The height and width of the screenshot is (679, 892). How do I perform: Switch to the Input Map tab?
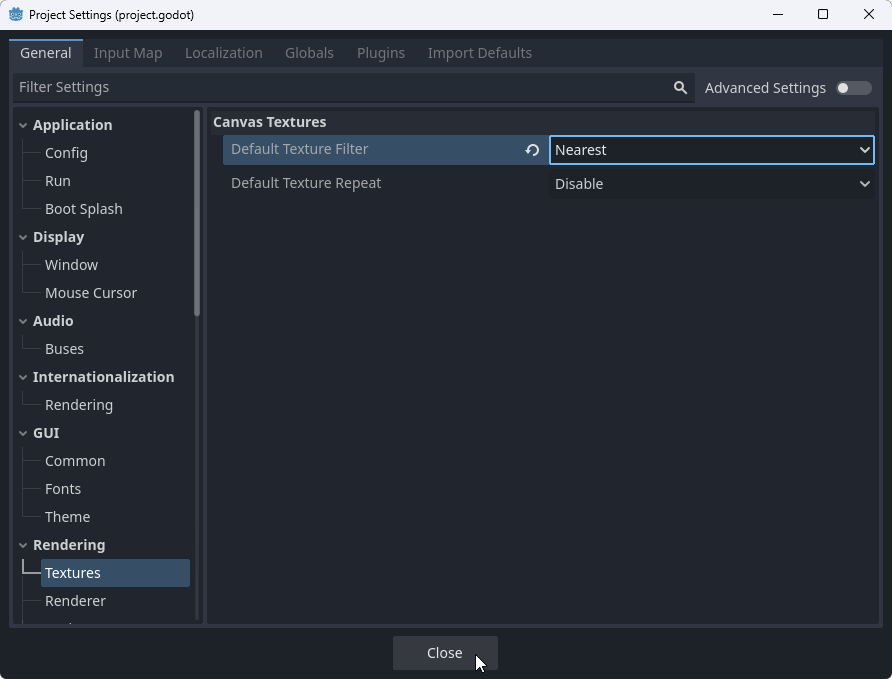[128, 53]
